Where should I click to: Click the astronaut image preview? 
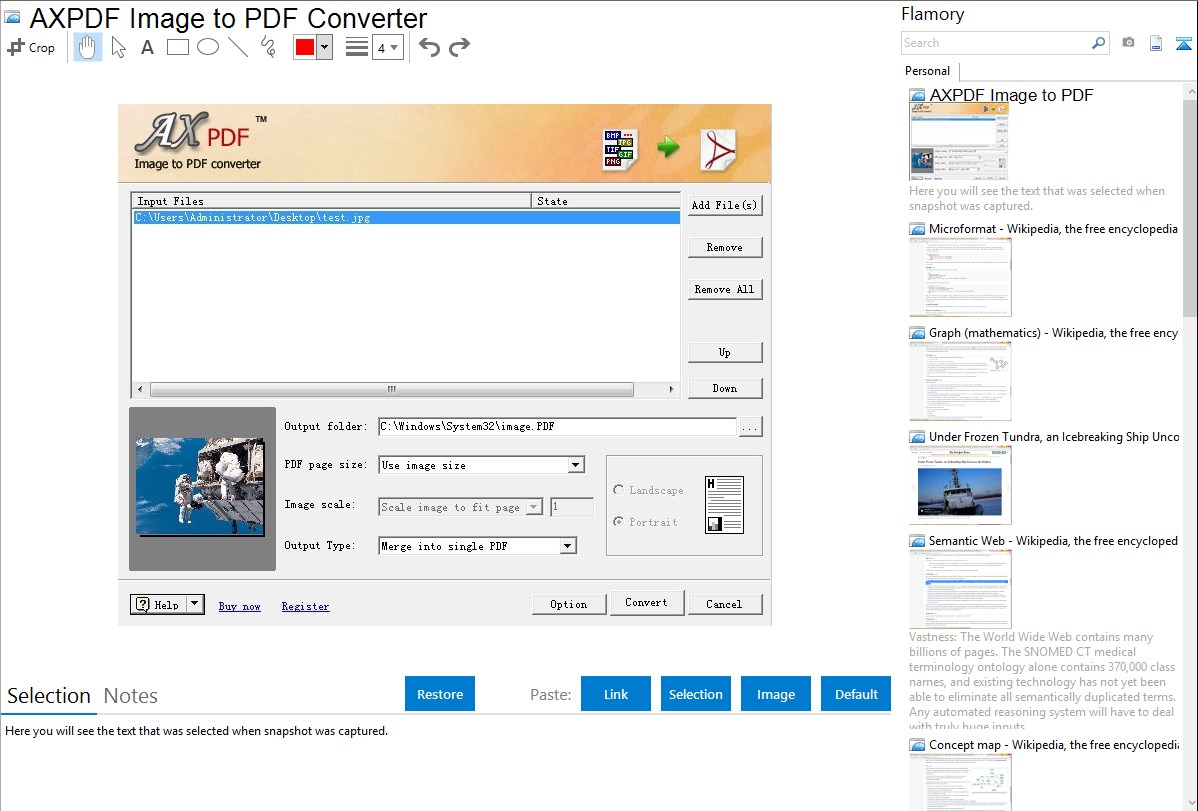pyautogui.click(x=200, y=487)
